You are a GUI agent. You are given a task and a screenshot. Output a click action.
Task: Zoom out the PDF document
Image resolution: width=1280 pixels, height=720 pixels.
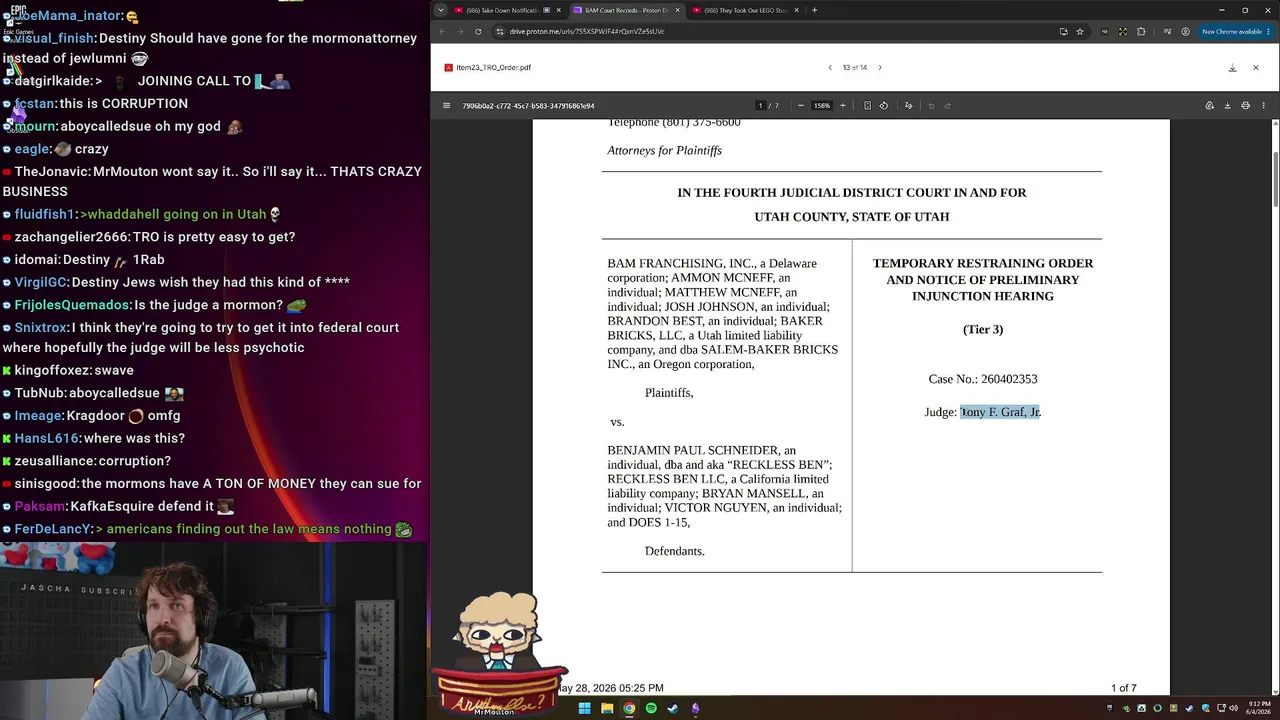(800, 105)
